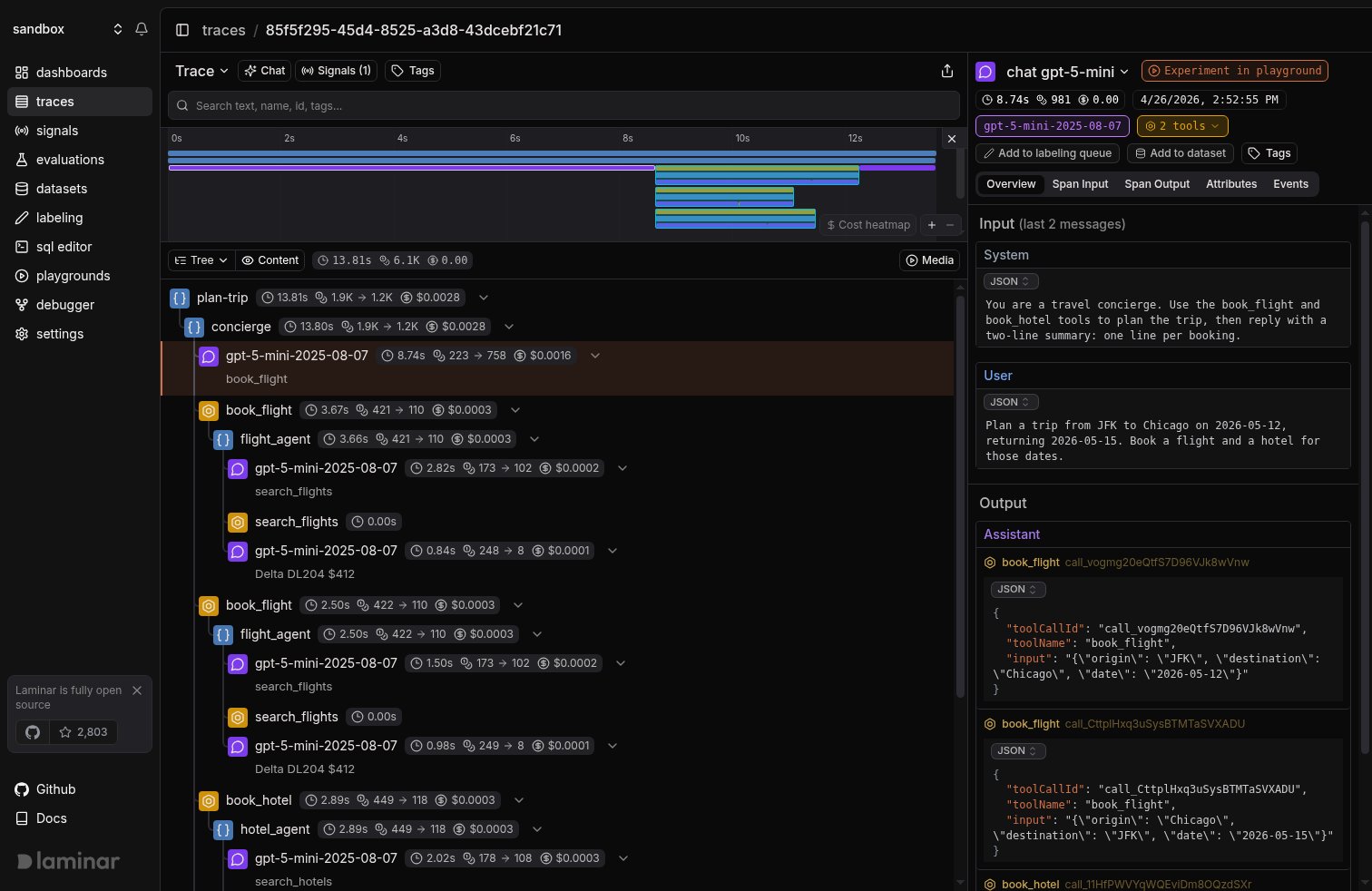
Task: Click the Tags button in Trace toolbar
Action: pos(413,71)
